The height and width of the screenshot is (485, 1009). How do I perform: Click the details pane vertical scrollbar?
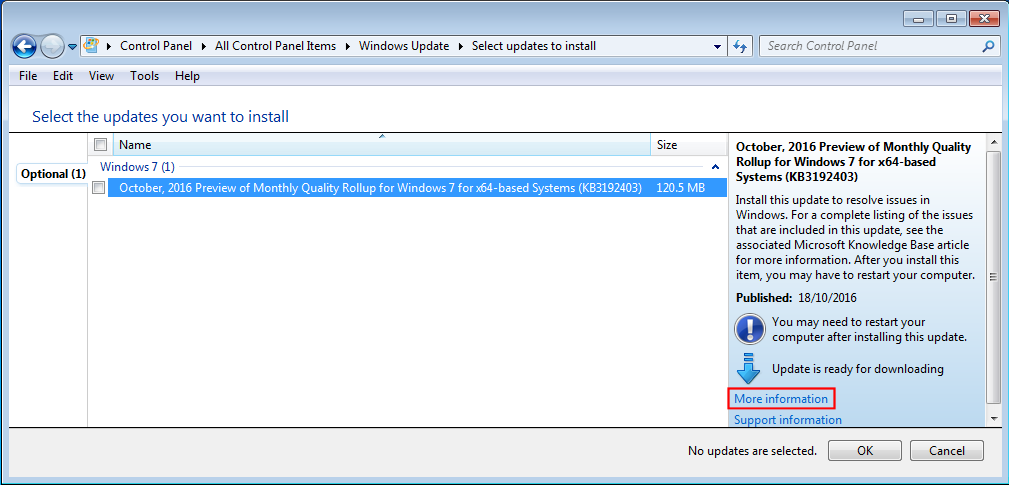tap(993, 277)
